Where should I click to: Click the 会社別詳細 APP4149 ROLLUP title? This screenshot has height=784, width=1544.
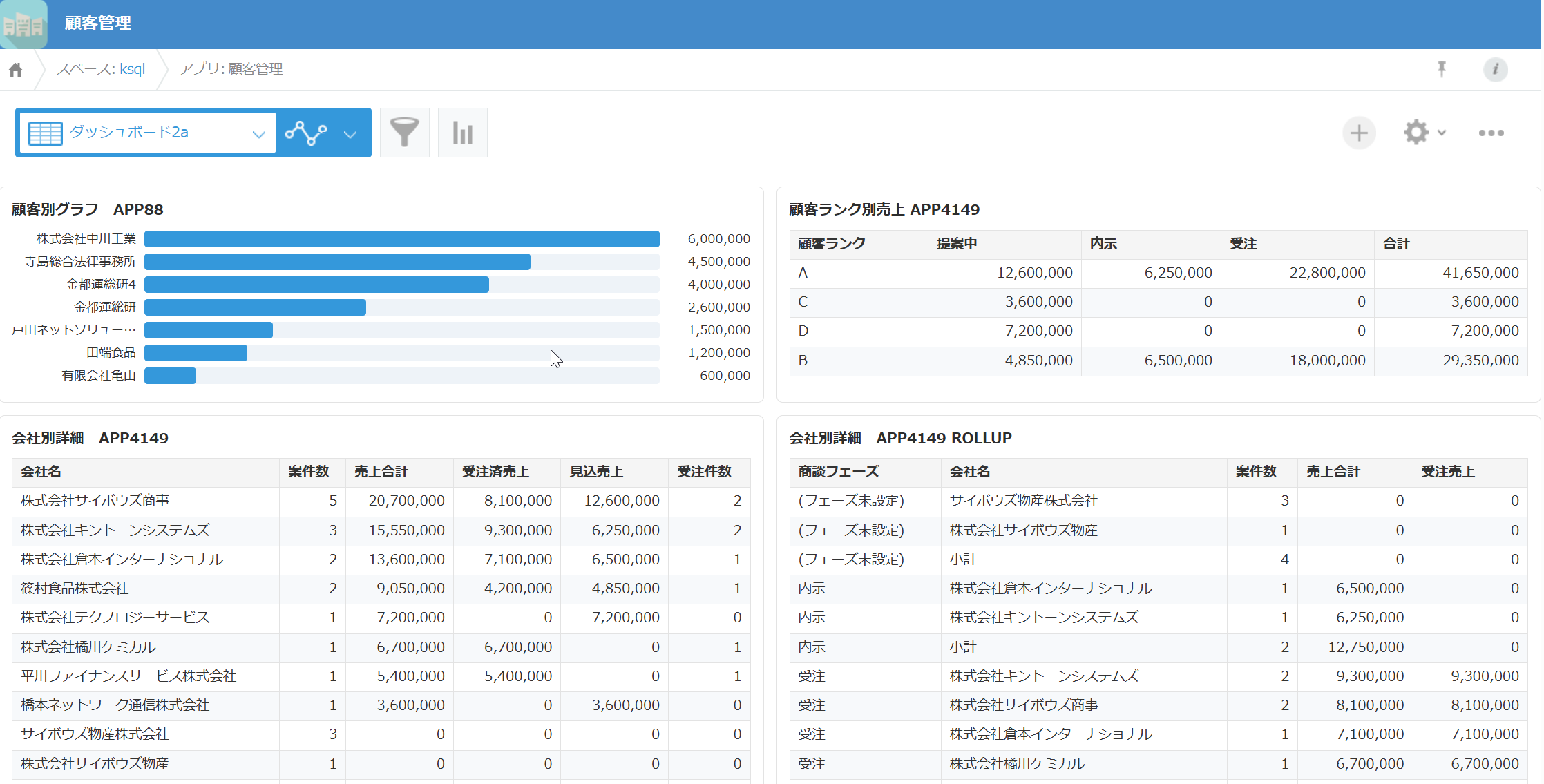click(x=900, y=439)
